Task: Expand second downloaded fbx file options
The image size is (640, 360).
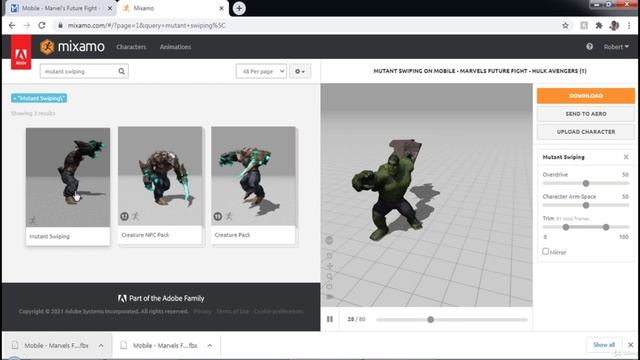Action: [x=209, y=346]
